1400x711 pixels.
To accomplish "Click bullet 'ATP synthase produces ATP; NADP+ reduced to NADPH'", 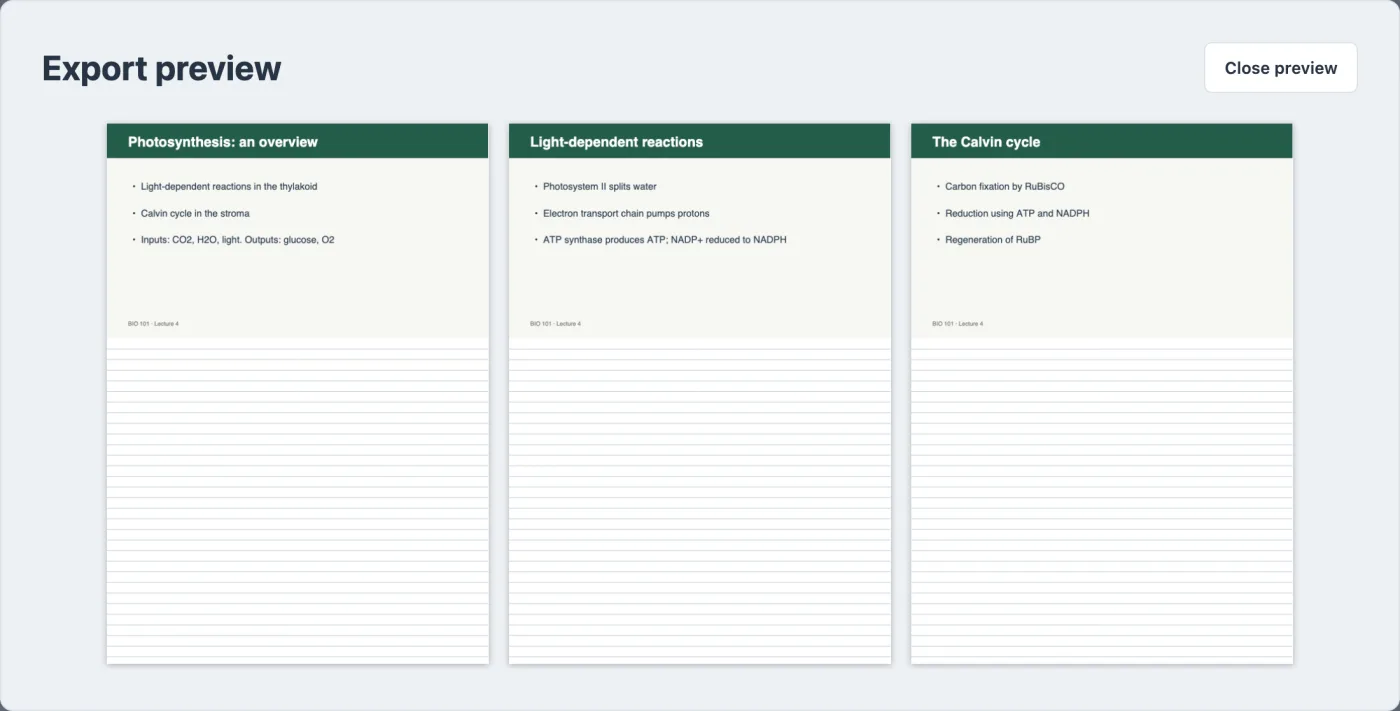I will coord(665,240).
